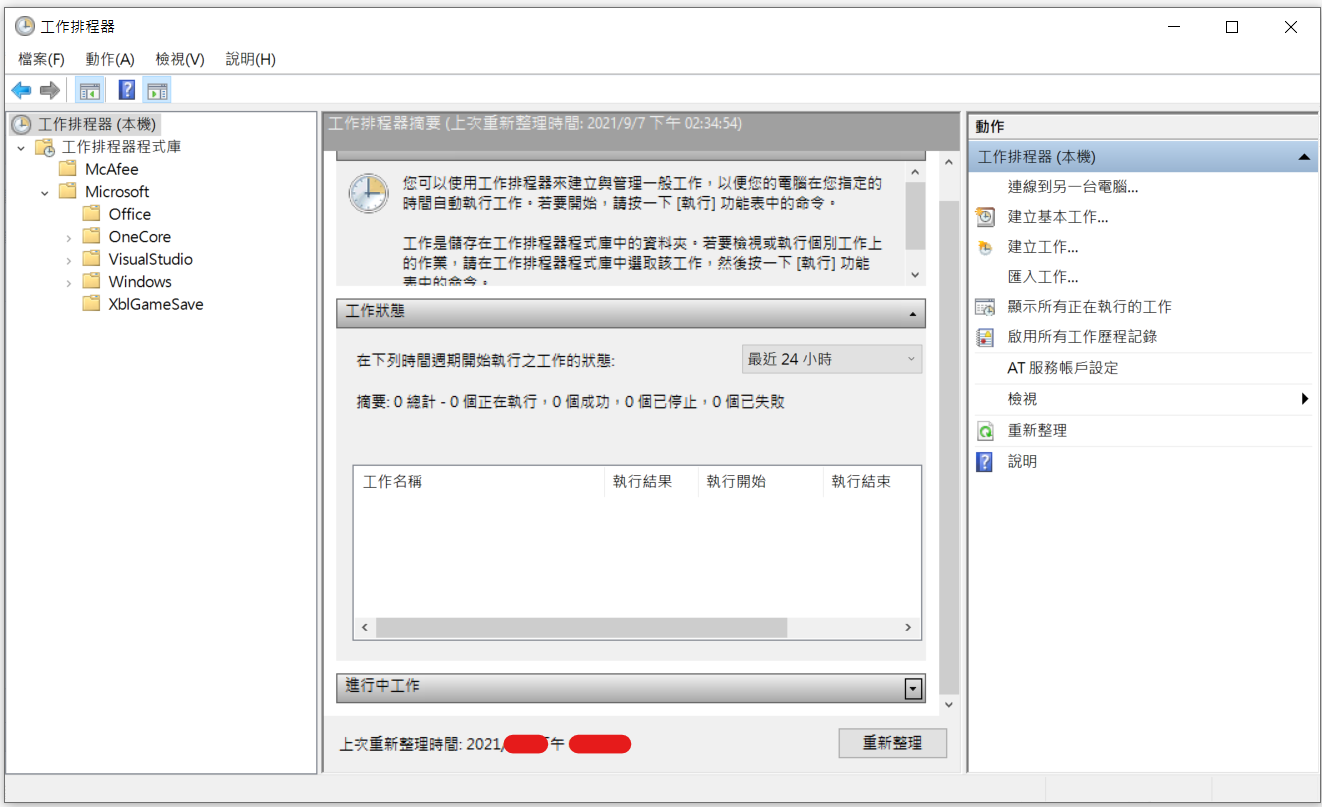Click the 建立基本工作... action
The image size is (1322, 807).
(1058, 217)
